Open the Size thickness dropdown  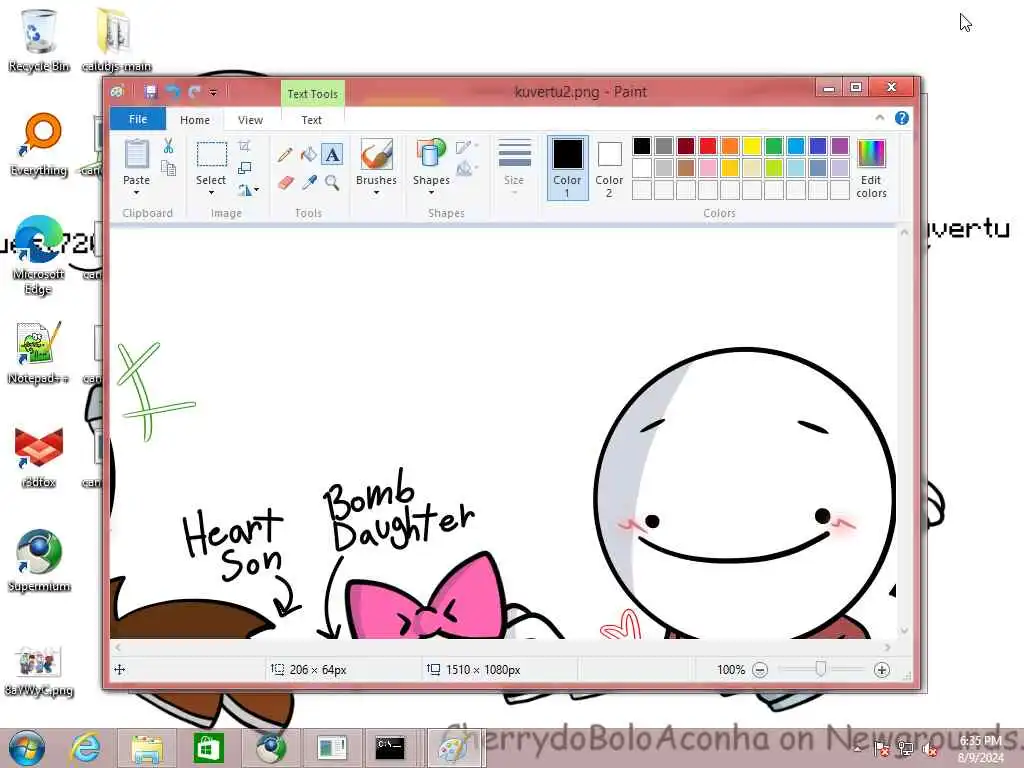514,168
